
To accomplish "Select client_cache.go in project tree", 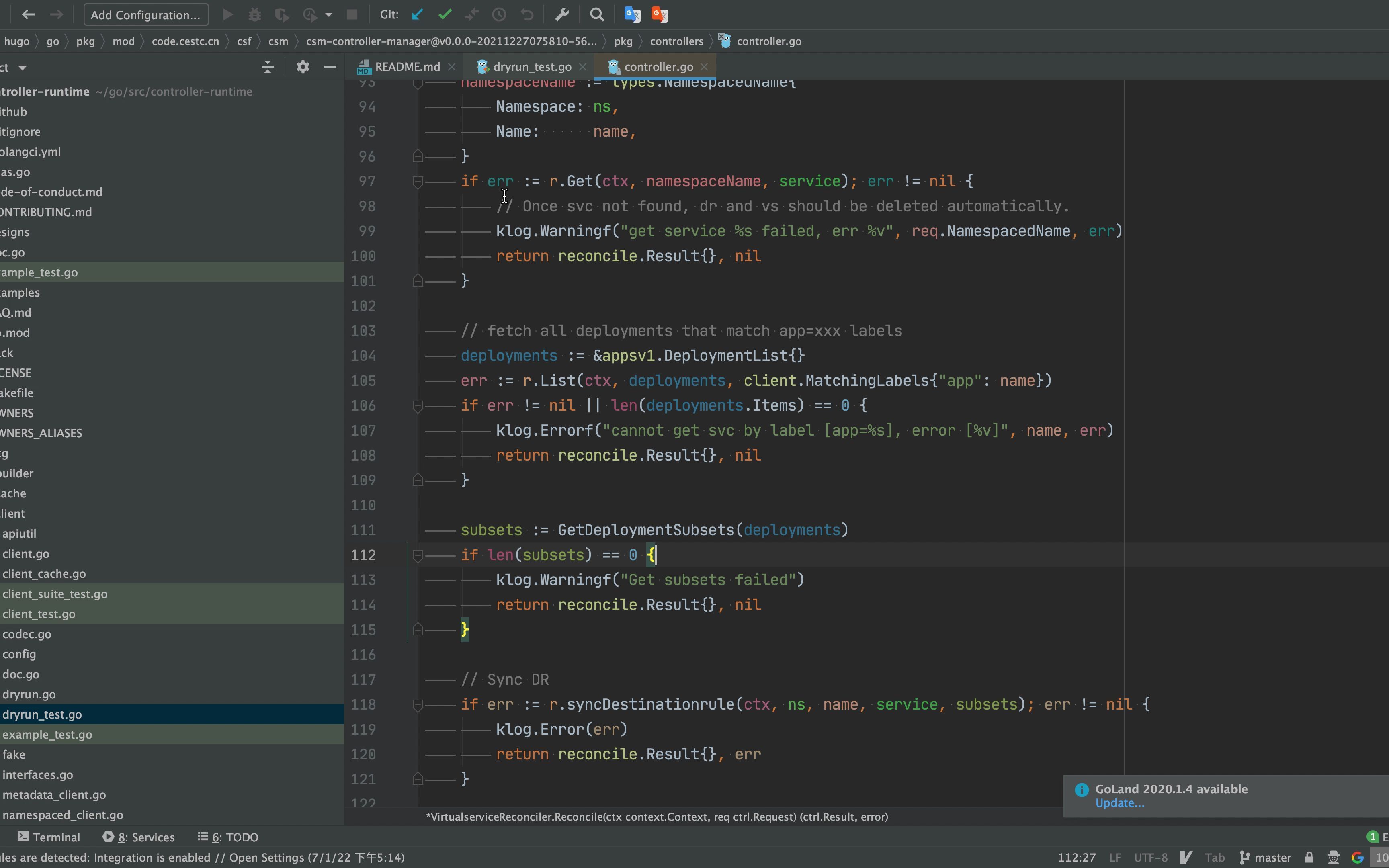I will click(x=44, y=573).
